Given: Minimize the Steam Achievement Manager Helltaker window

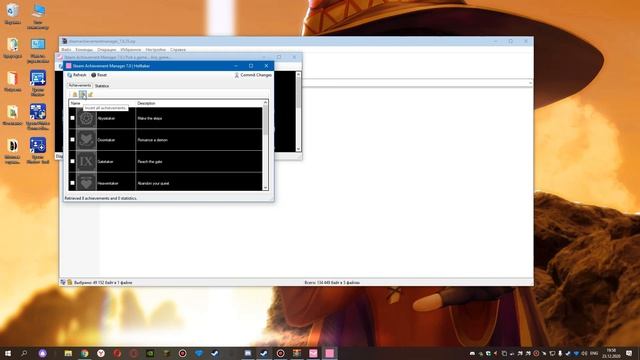Looking at the screenshot, I should pyautogui.click(x=236, y=66).
